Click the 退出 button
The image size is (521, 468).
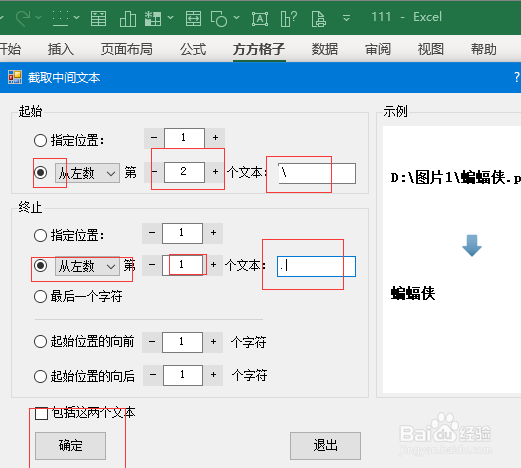click(325, 446)
